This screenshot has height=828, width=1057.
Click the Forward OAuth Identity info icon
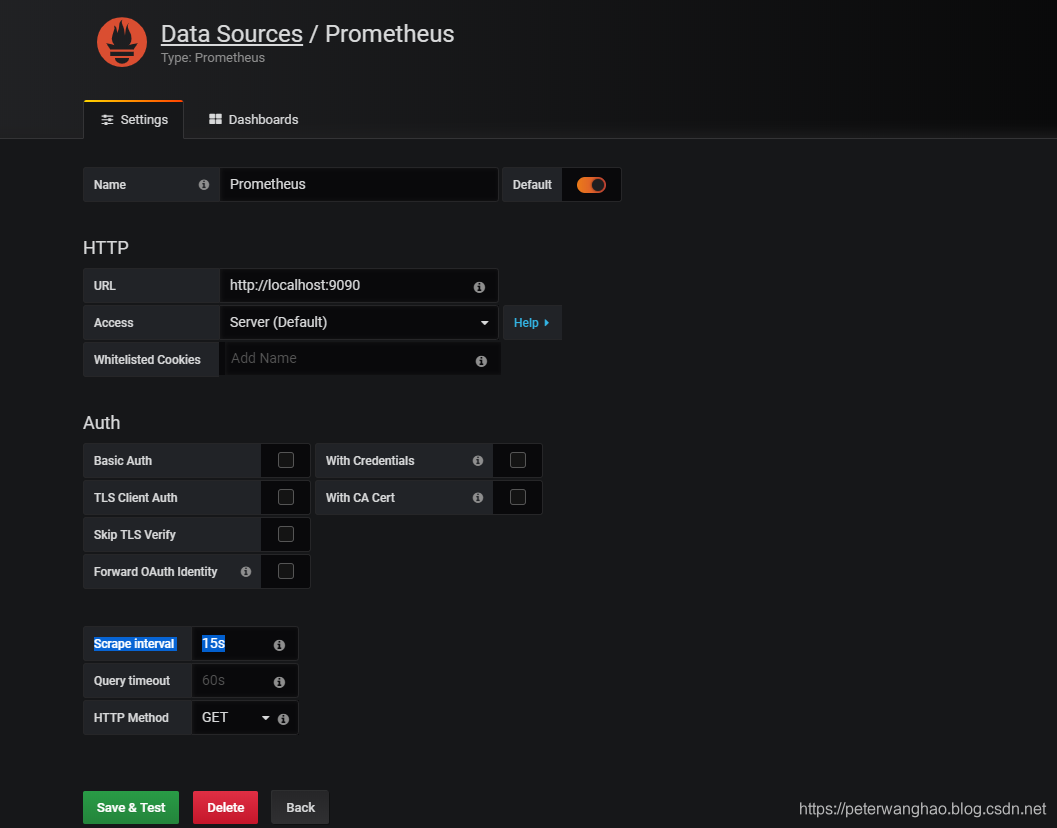tap(246, 572)
